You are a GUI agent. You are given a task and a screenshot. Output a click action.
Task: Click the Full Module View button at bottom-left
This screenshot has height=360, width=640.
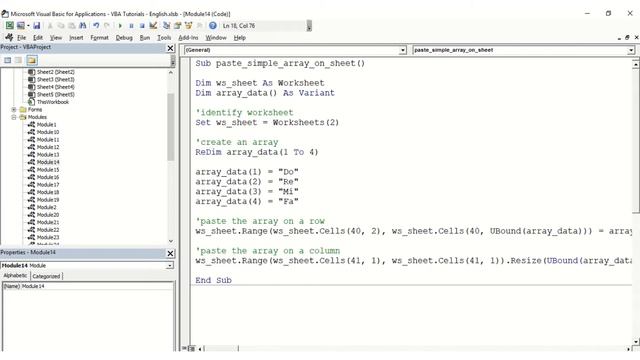click(x=191, y=349)
